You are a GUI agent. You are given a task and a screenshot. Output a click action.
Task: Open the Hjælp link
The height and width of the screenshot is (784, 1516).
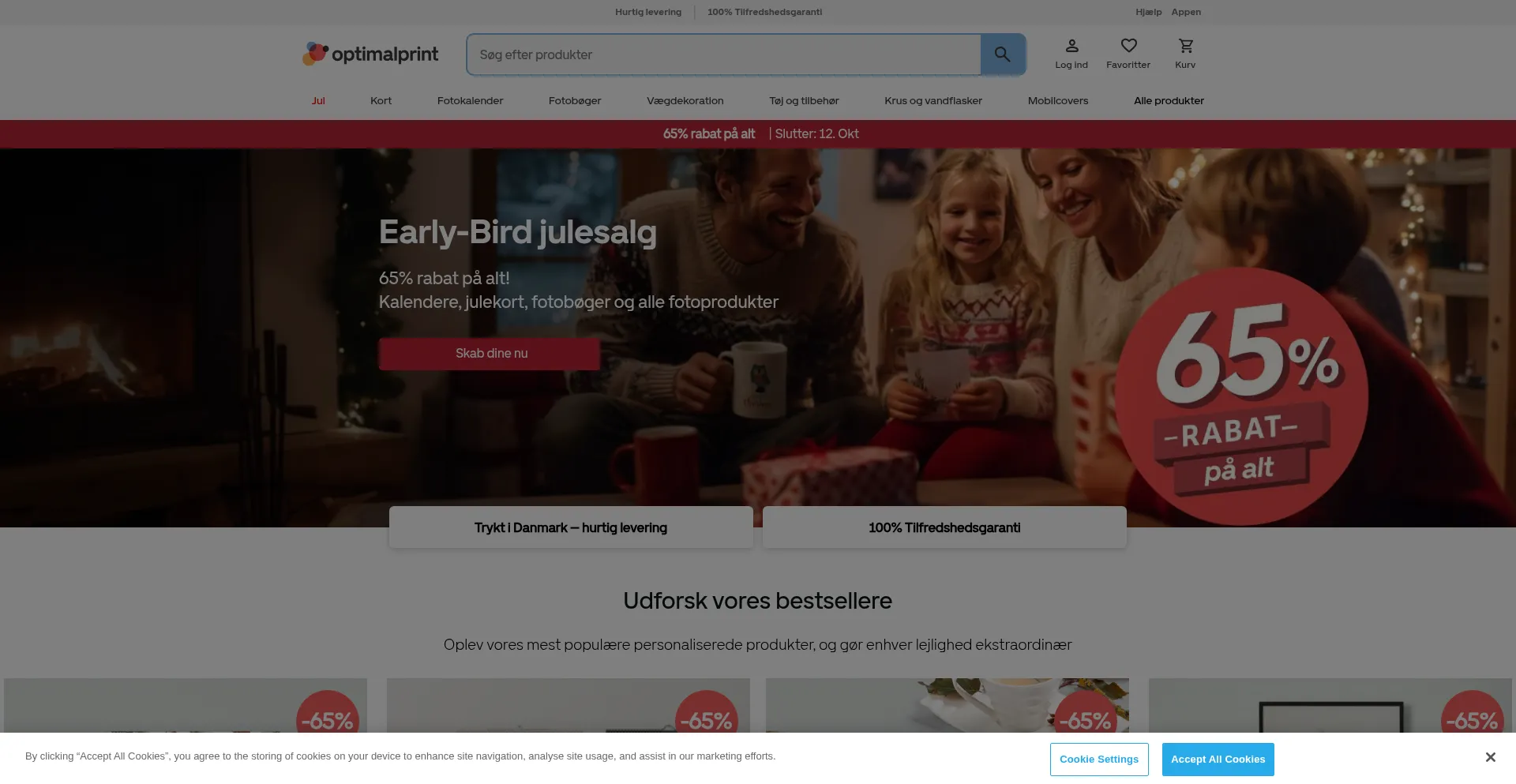tap(1148, 12)
